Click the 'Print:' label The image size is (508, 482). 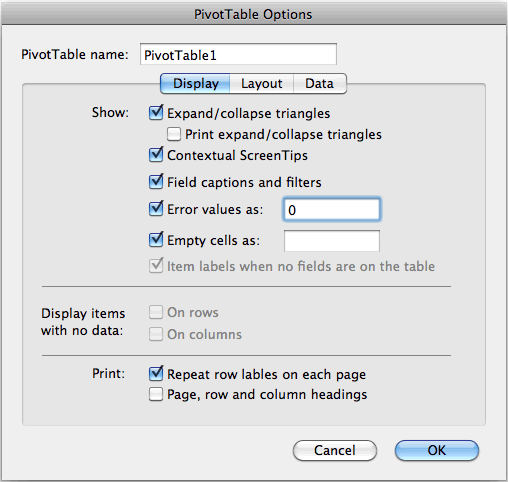[x=108, y=374]
